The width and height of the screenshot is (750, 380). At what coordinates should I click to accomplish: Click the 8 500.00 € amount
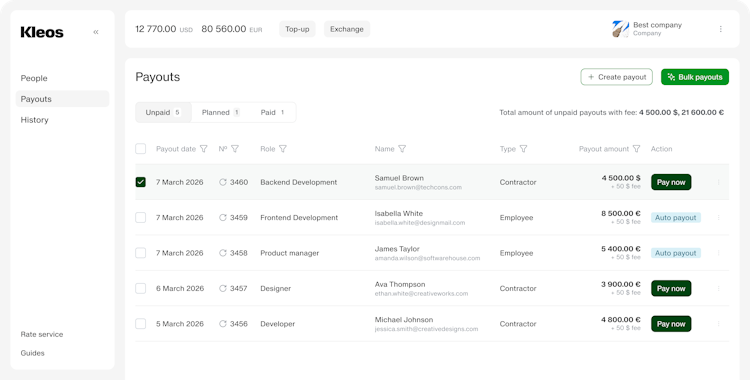pyautogui.click(x=621, y=213)
